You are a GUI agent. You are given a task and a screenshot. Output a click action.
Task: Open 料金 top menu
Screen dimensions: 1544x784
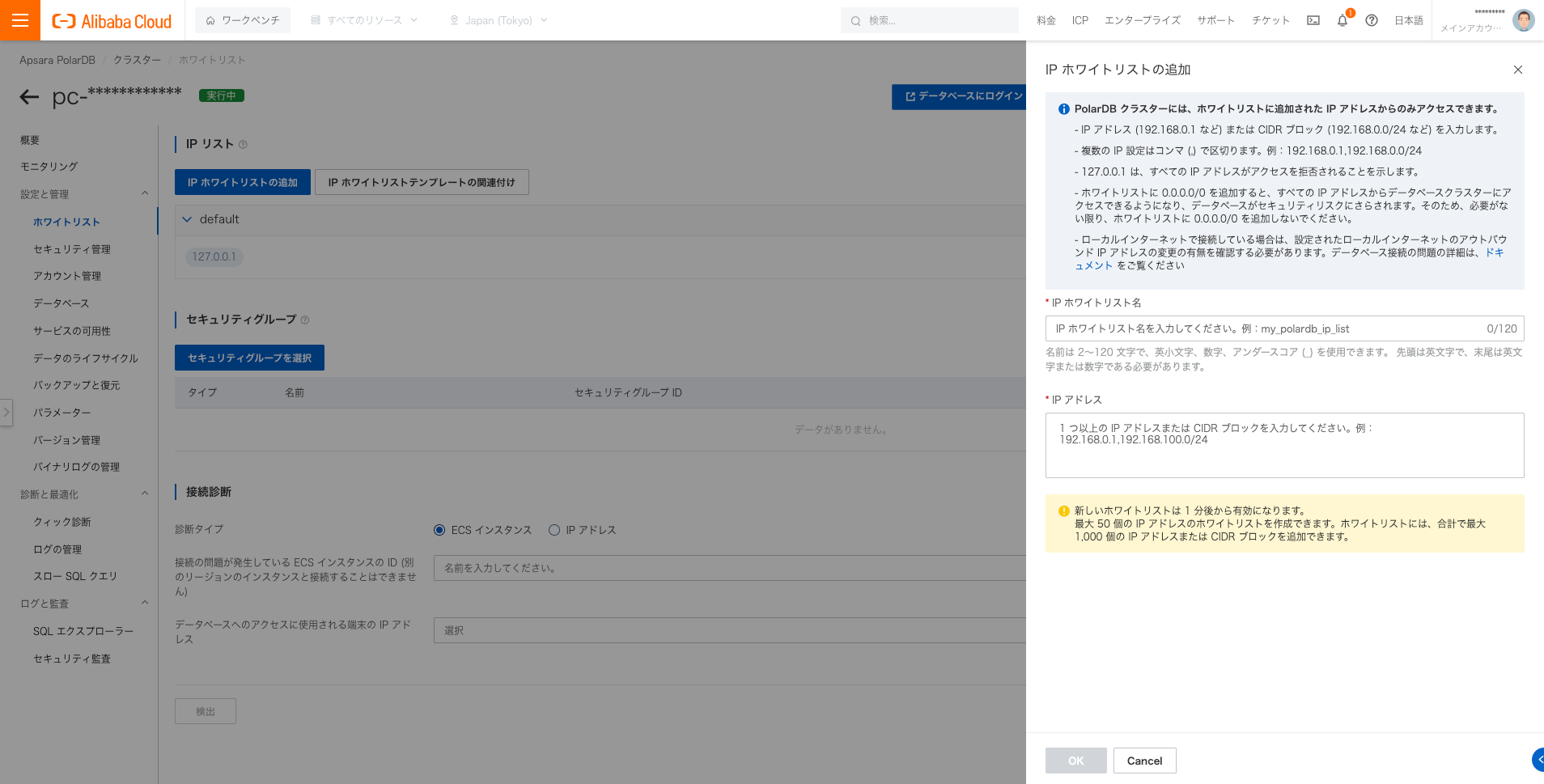[1046, 20]
